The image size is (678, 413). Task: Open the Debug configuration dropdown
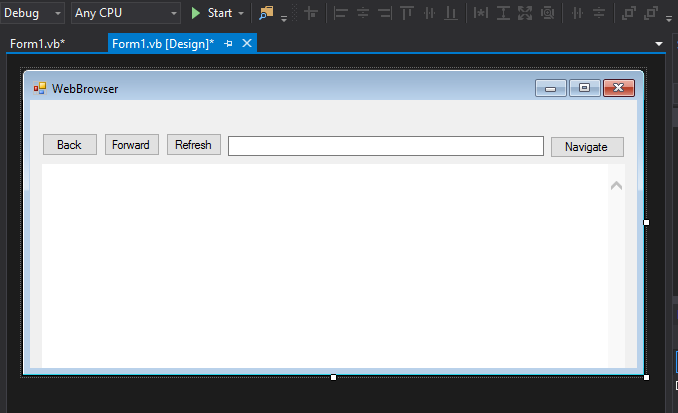tap(32, 13)
